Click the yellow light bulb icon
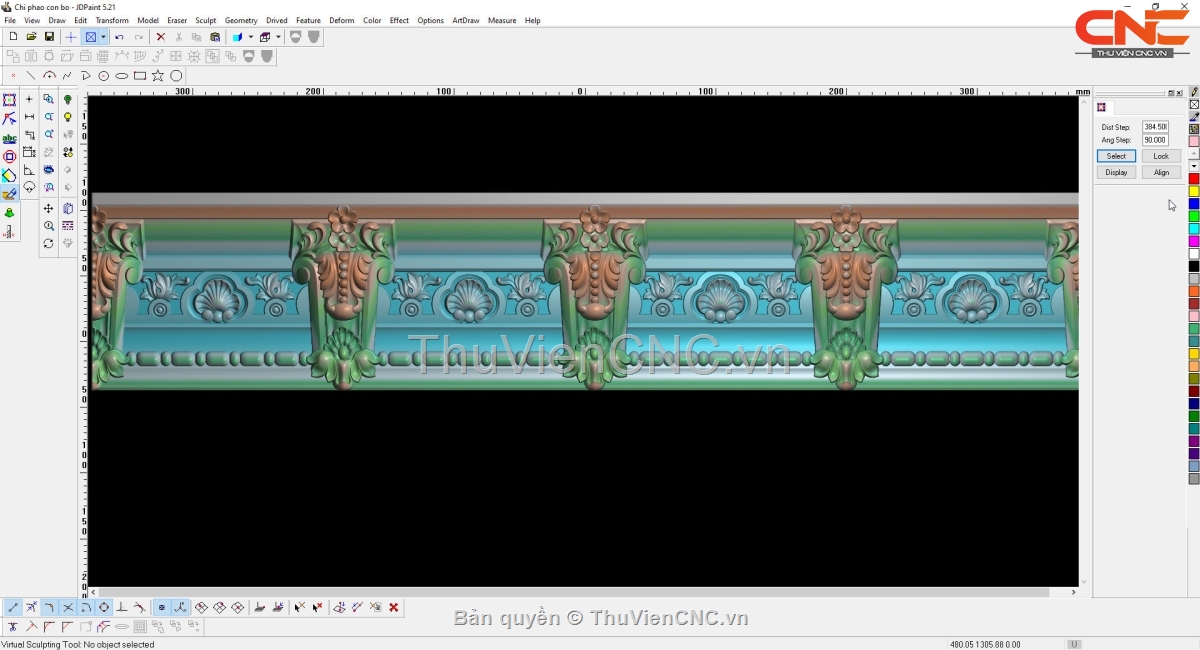Image resolution: width=1200 pixels, height=650 pixels. pyautogui.click(x=68, y=117)
